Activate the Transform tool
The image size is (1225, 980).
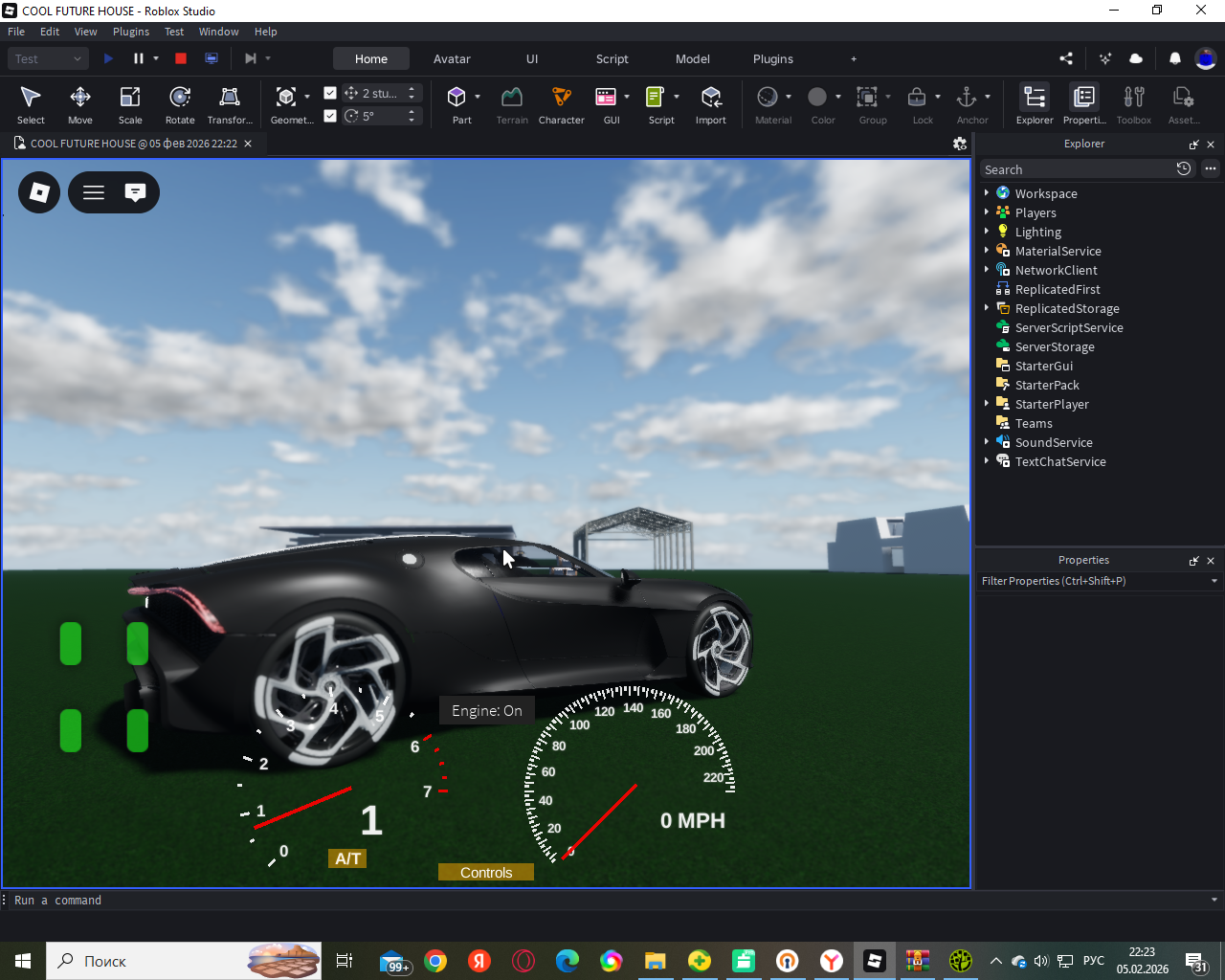tap(230, 104)
